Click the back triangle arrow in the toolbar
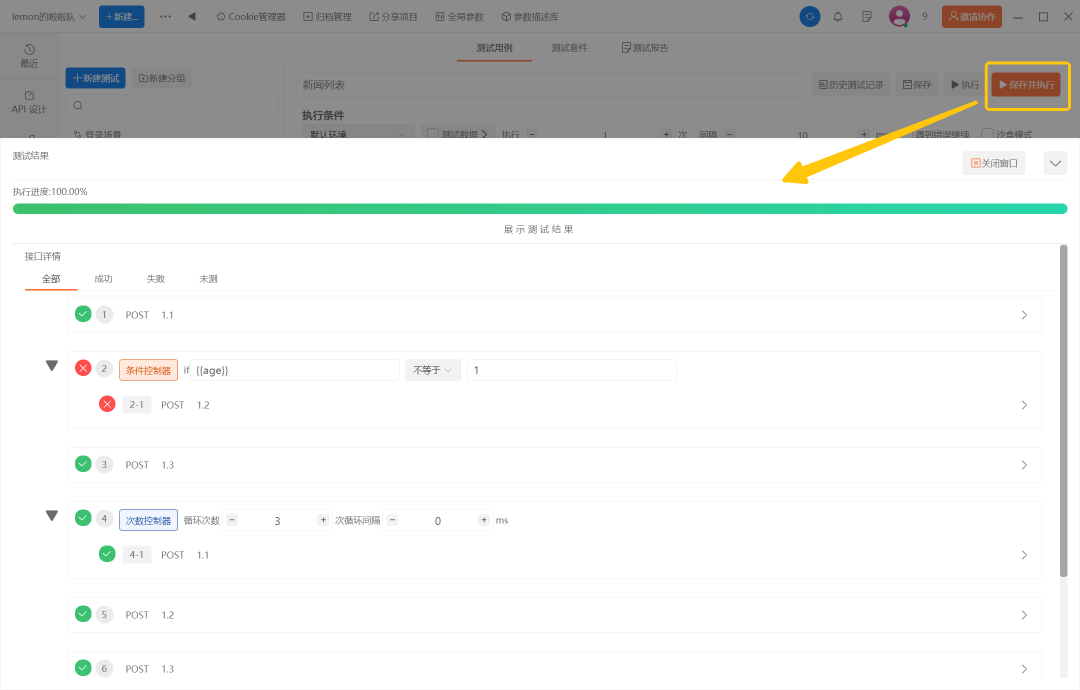 (192, 17)
